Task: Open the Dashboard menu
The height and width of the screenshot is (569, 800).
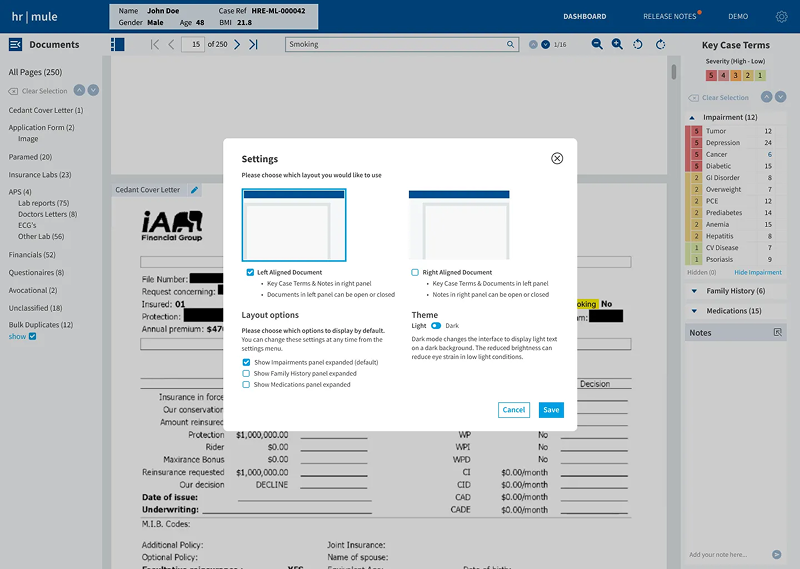Action: pyautogui.click(x=585, y=17)
